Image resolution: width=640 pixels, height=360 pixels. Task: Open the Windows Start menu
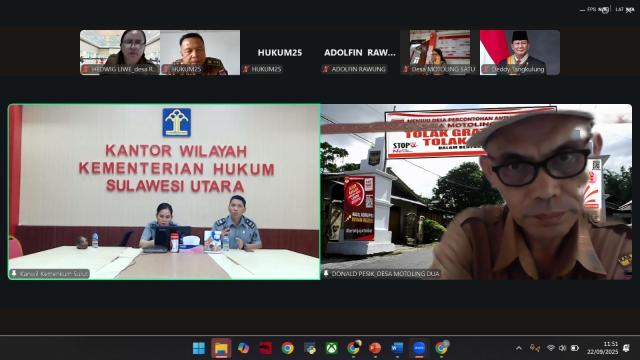tap(199, 348)
